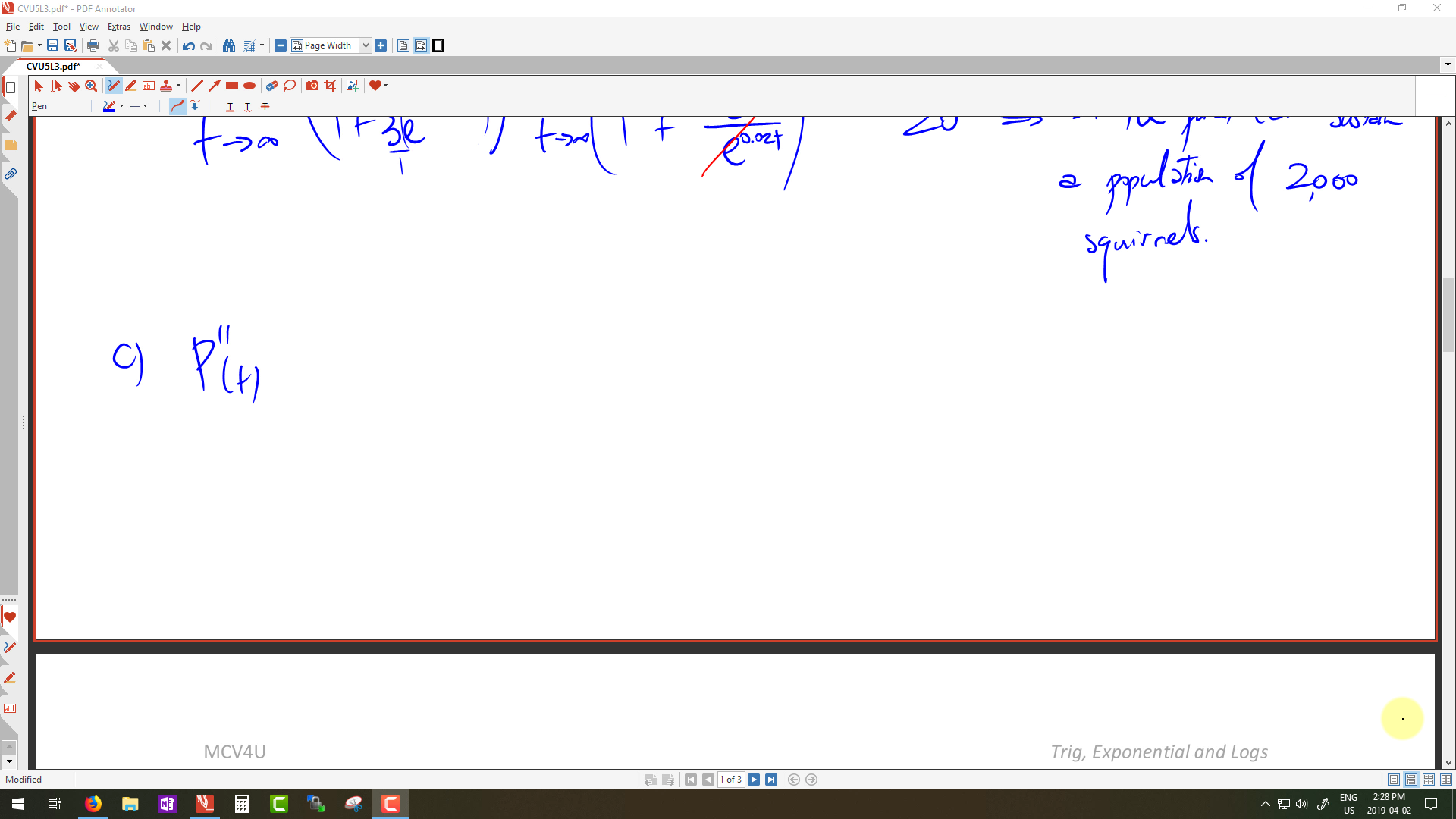Toggle auto-smooth pen stroke option
Viewport: 1456px width, 819px height.
click(177, 106)
